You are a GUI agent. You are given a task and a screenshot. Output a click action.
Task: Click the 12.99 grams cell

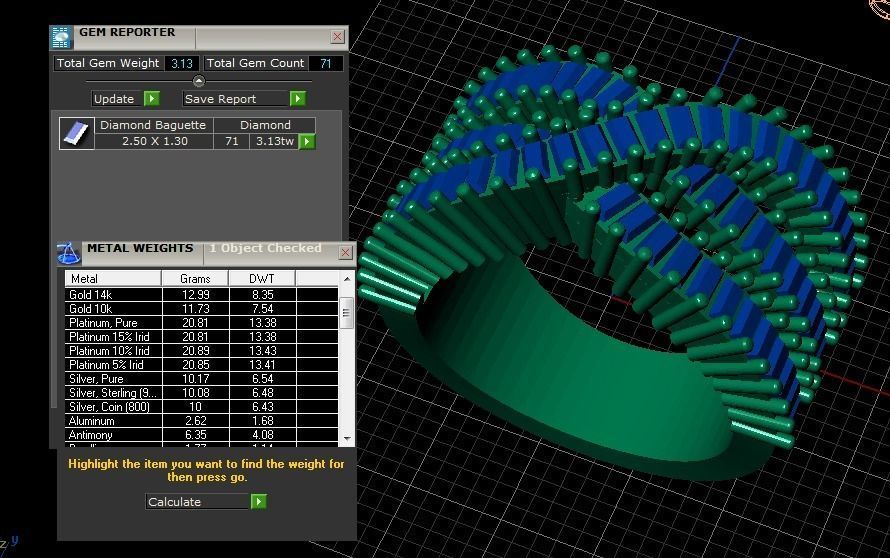coord(196,295)
